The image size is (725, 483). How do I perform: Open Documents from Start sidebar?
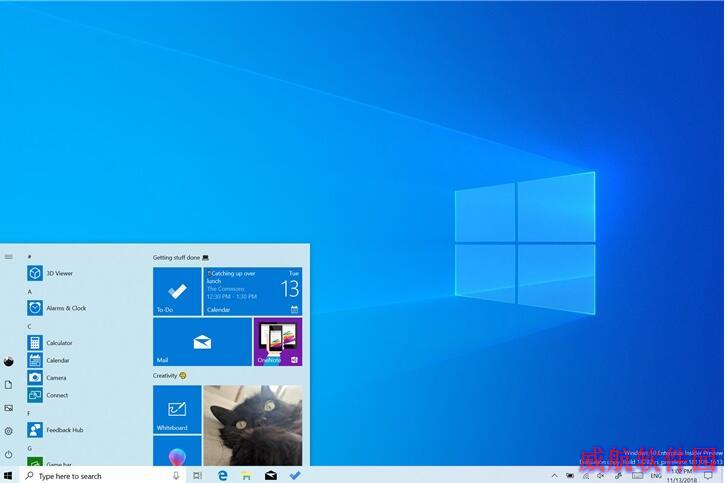coord(8,385)
